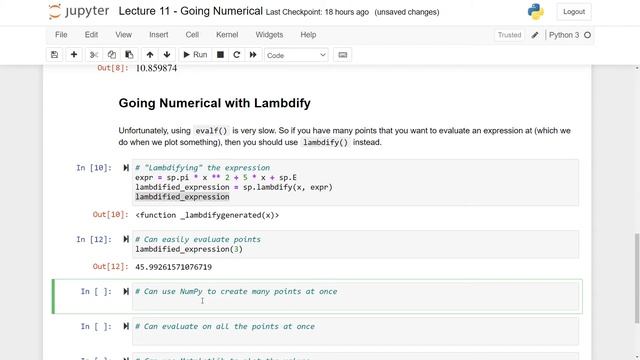
Task: Click the Python 3 kernel name
Action: tap(564, 35)
